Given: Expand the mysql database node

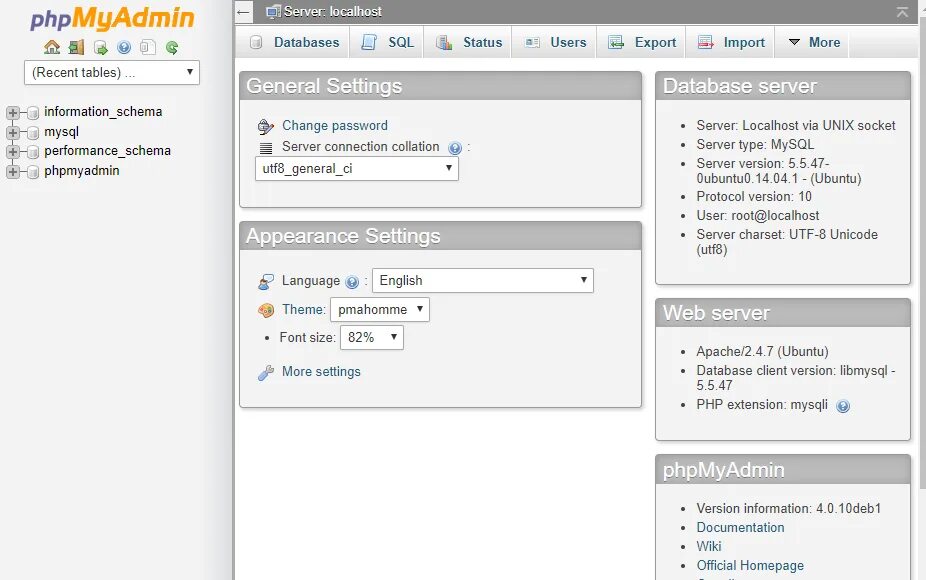Looking at the screenshot, I should (12, 132).
